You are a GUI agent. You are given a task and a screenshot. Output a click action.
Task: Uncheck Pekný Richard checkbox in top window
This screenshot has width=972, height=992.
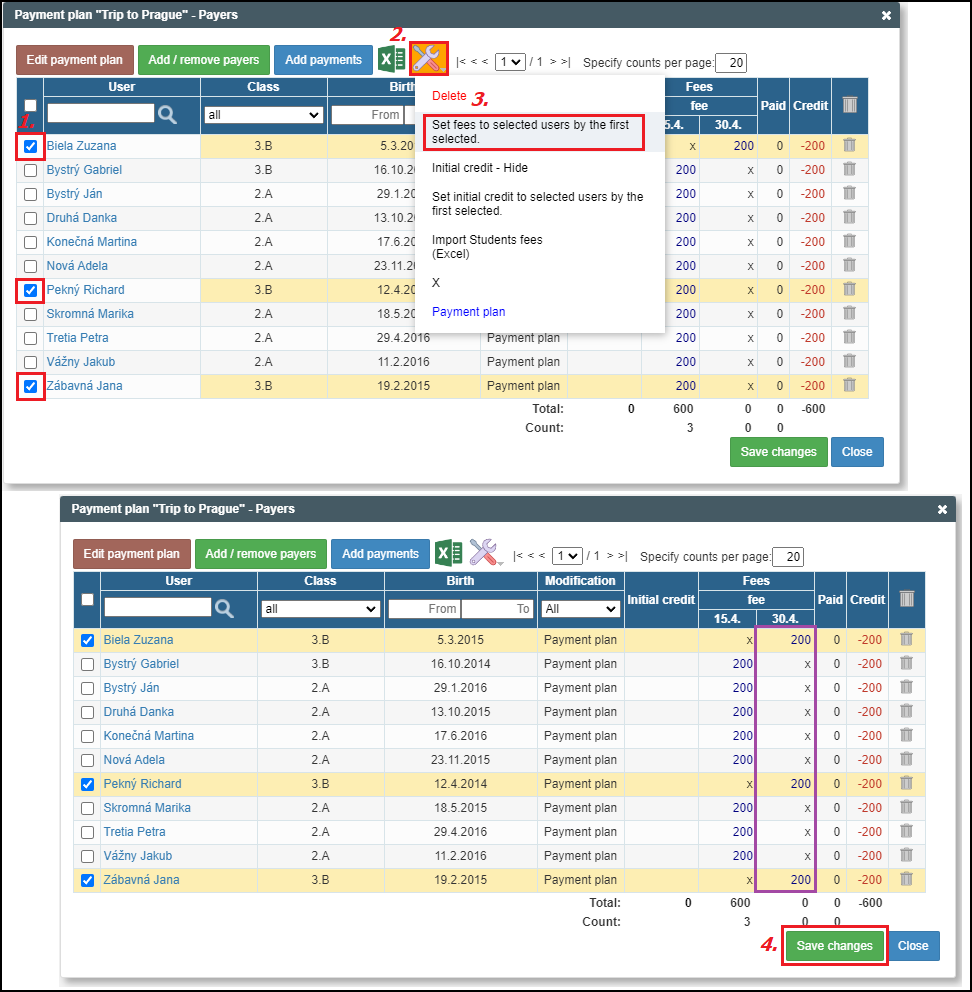pyautogui.click(x=30, y=290)
